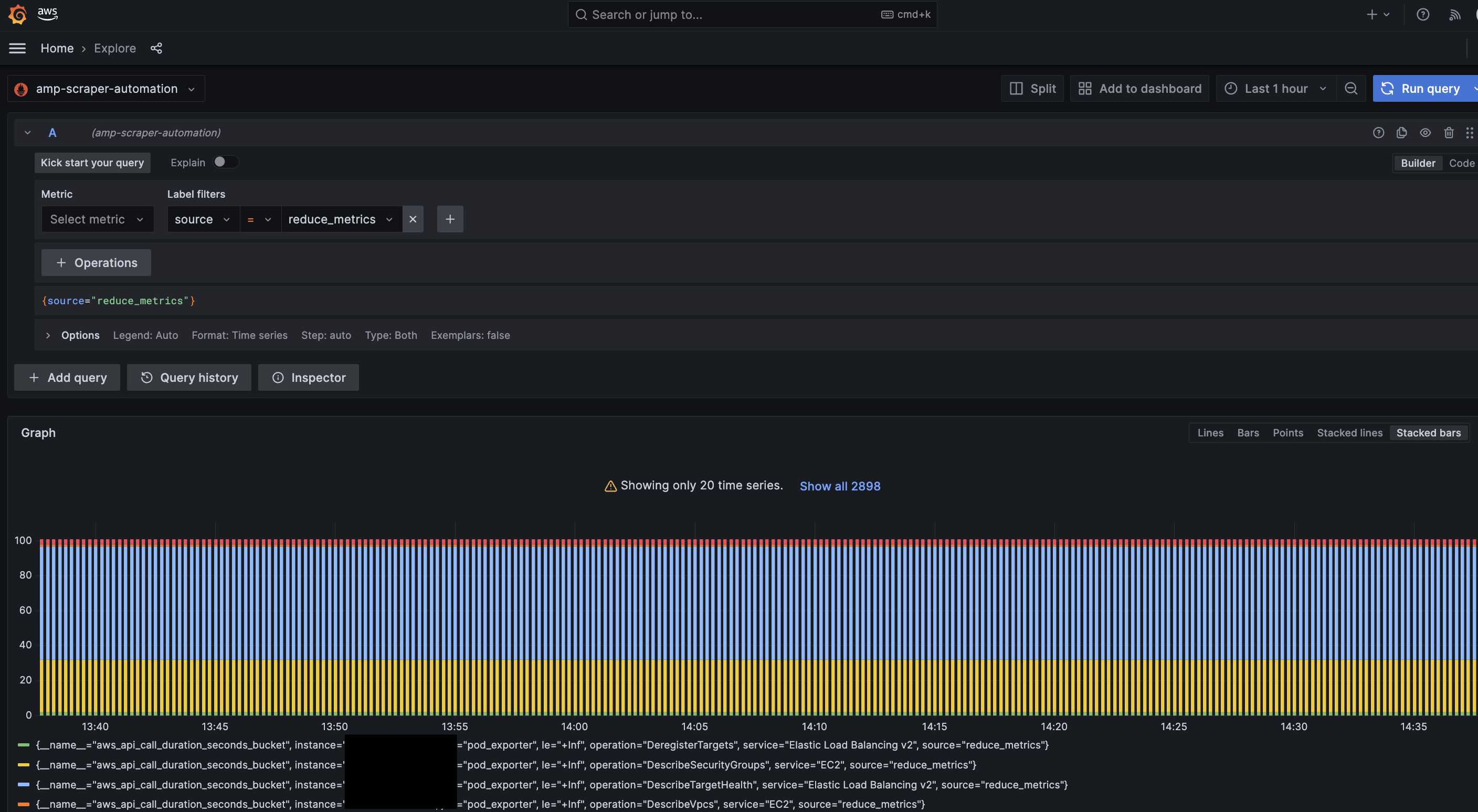Switch the query editor to Code mode
The width and height of the screenshot is (1478, 812).
click(x=1461, y=163)
